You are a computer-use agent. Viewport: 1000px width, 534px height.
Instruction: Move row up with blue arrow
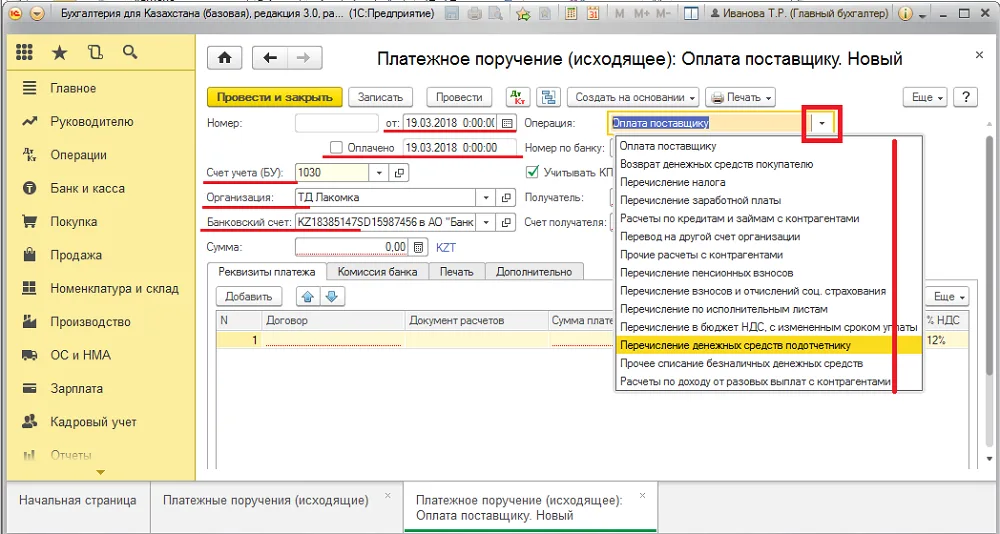(307, 296)
